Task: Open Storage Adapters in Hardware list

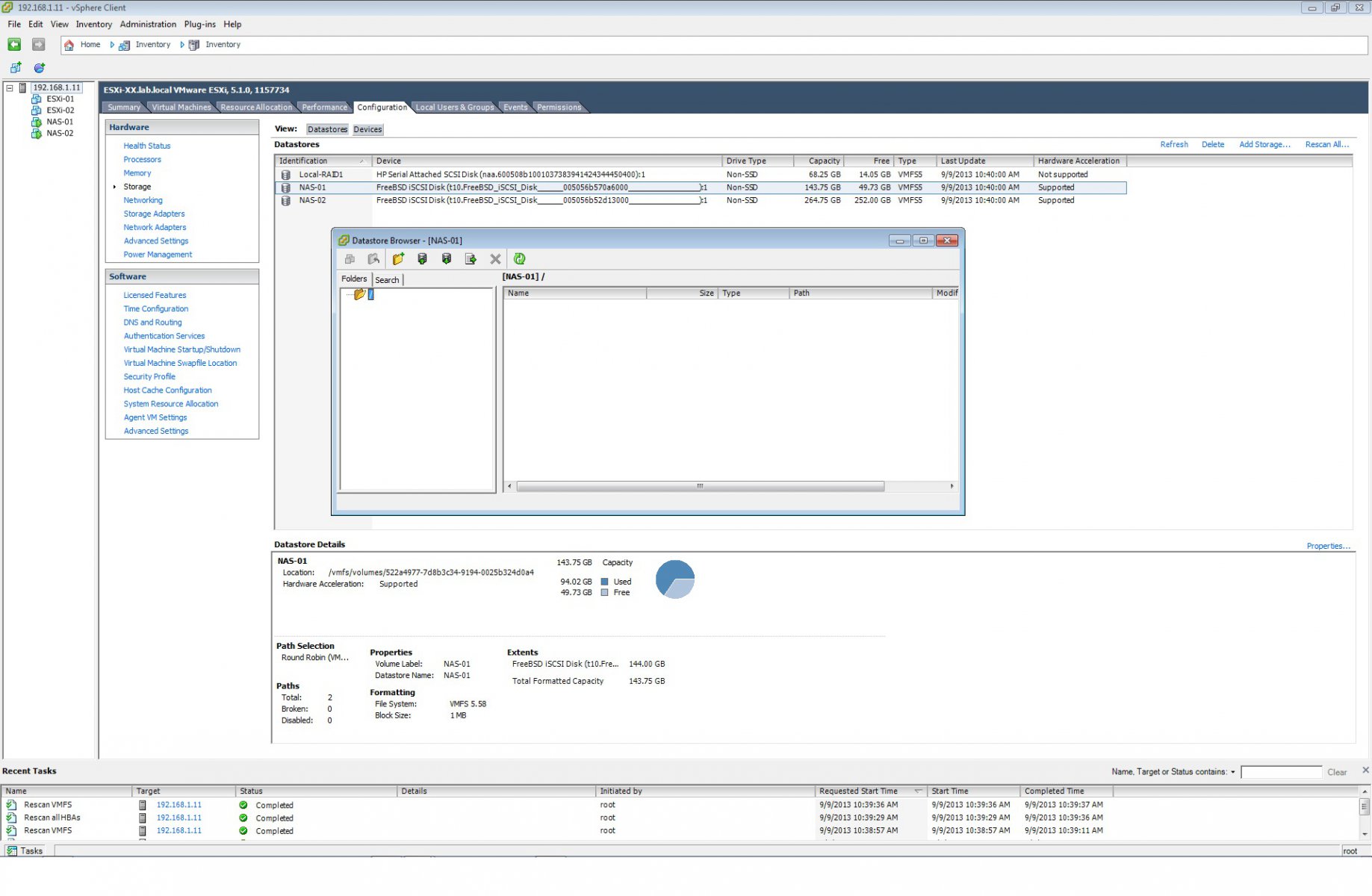Action: click(x=154, y=214)
